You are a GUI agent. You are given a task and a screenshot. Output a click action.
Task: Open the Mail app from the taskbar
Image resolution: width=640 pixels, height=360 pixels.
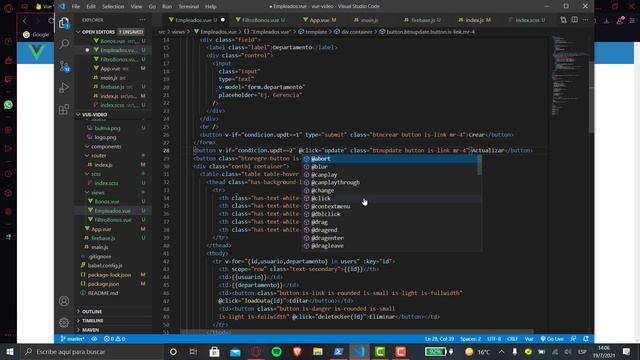click(x=235, y=351)
